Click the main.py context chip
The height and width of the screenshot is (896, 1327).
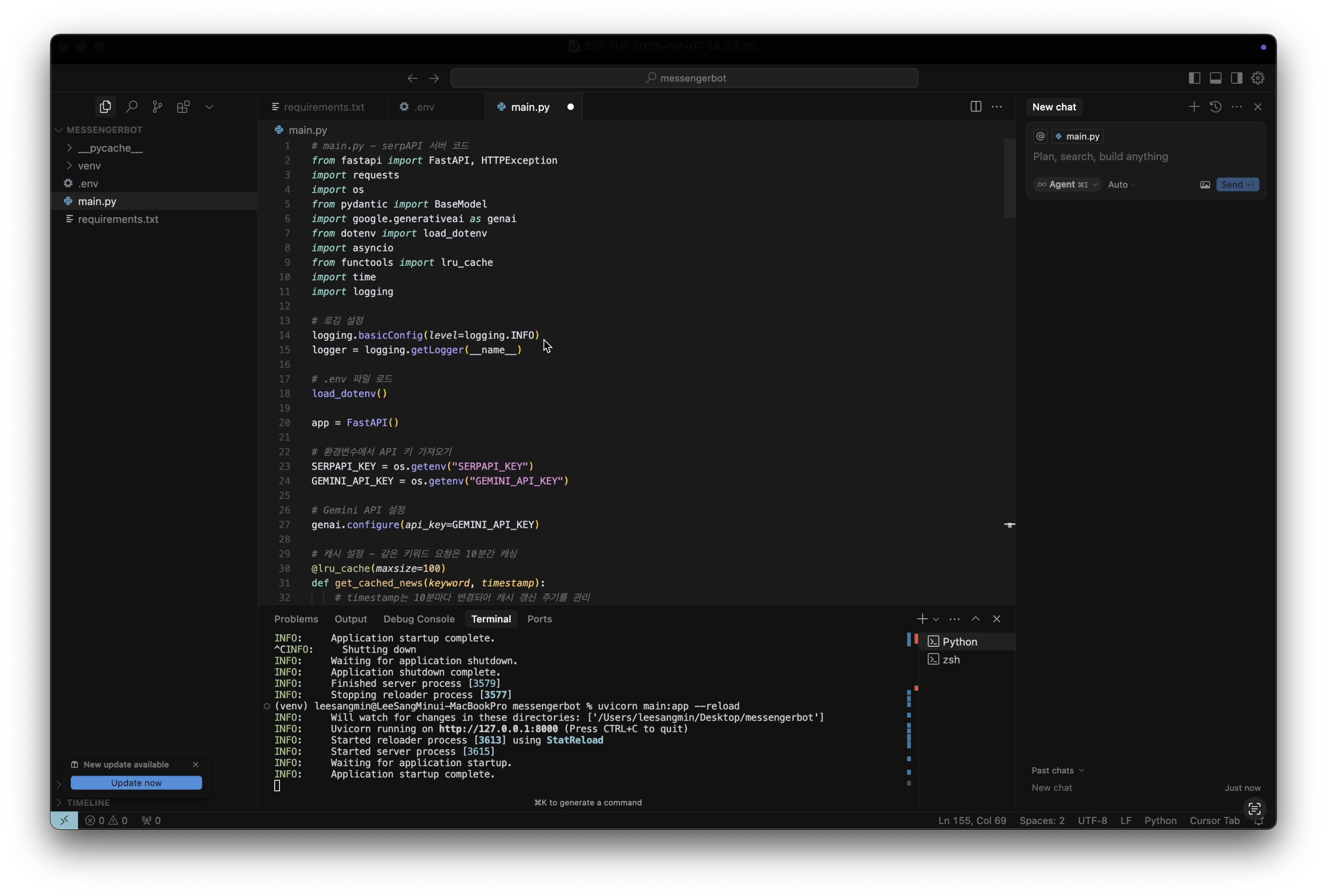pos(1077,136)
